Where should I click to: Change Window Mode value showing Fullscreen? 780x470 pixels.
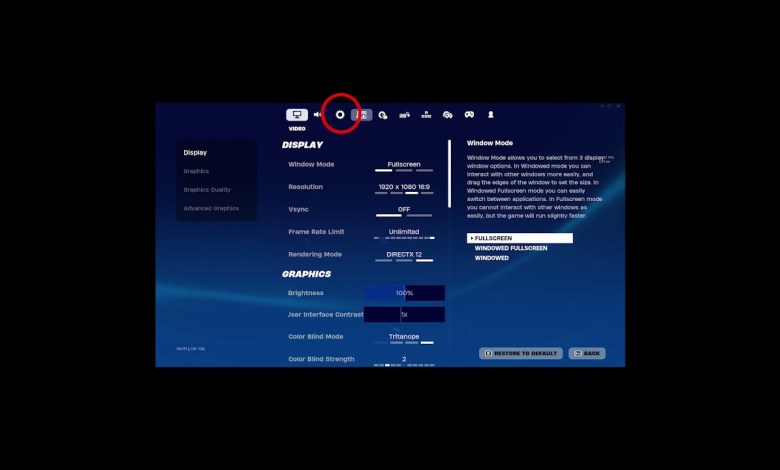coord(404,166)
